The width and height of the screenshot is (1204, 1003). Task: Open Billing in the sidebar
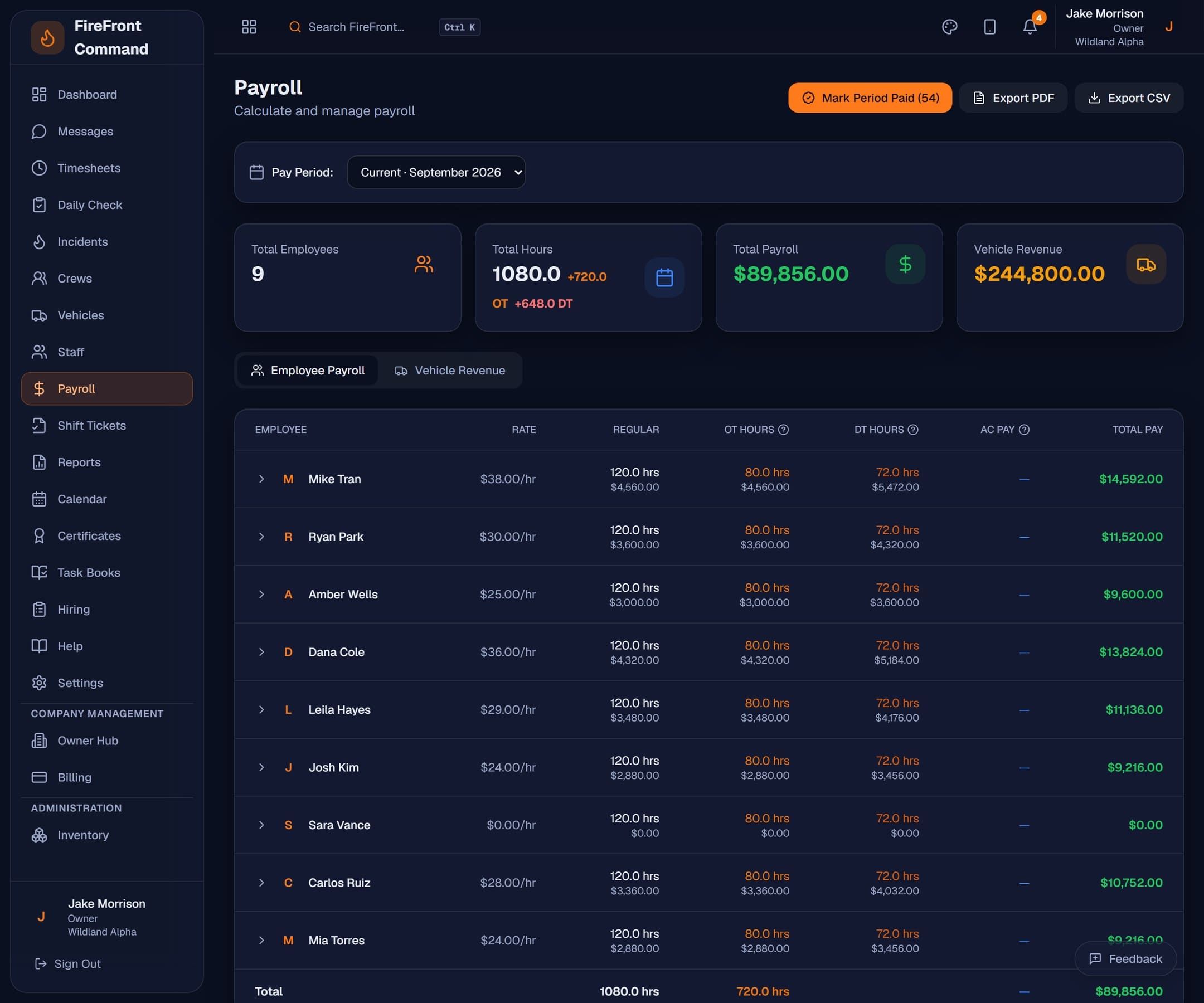tap(106, 777)
